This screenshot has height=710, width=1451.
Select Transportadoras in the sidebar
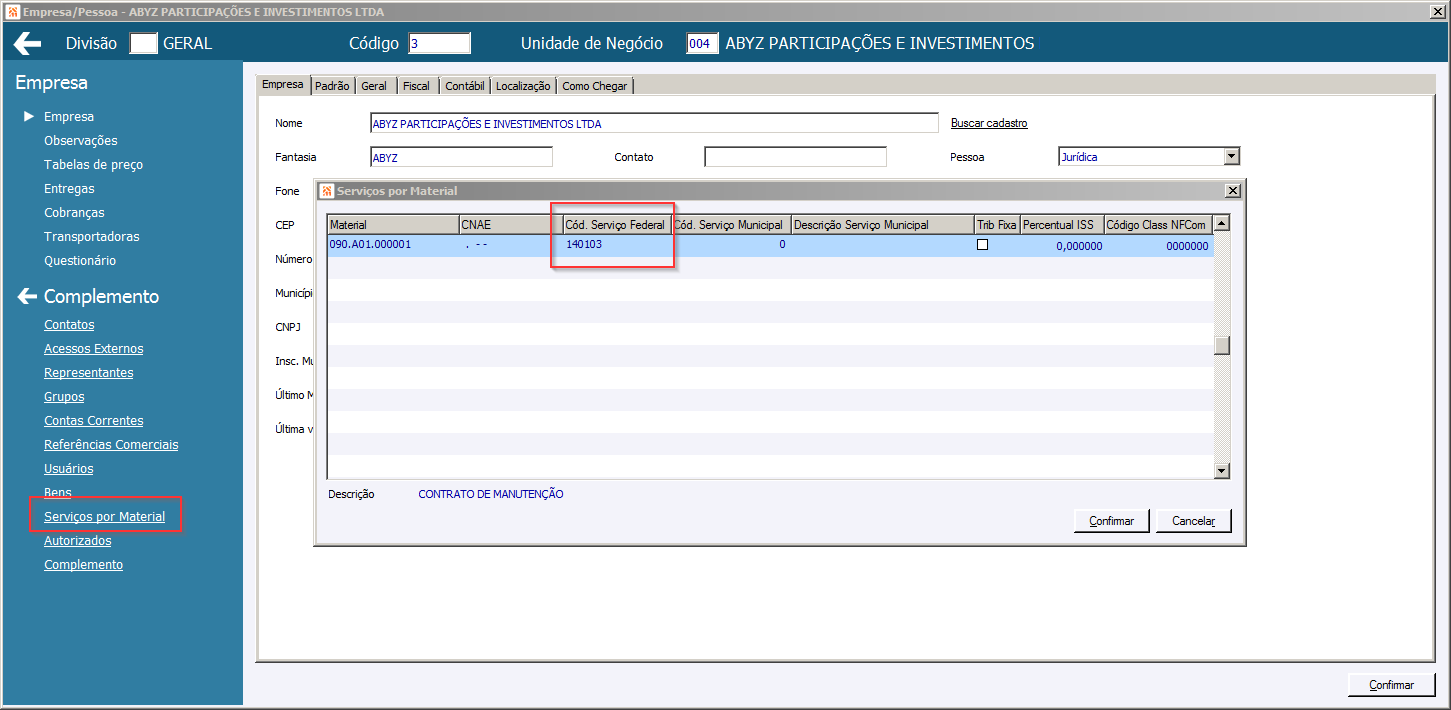pos(91,236)
